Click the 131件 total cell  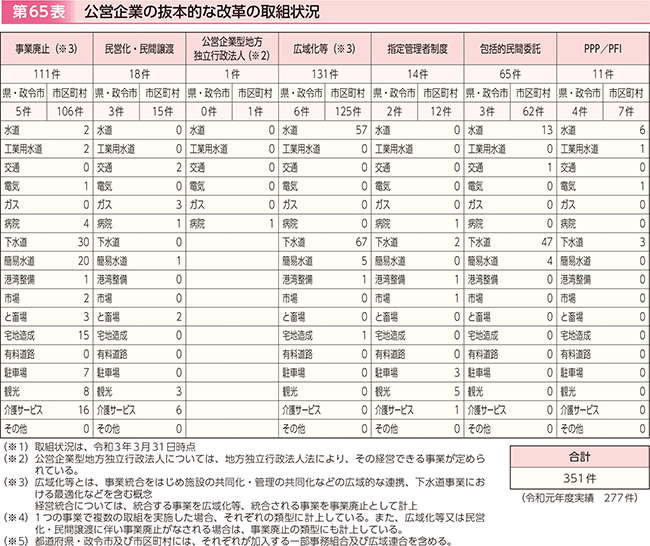pyautogui.click(x=325, y=74)
